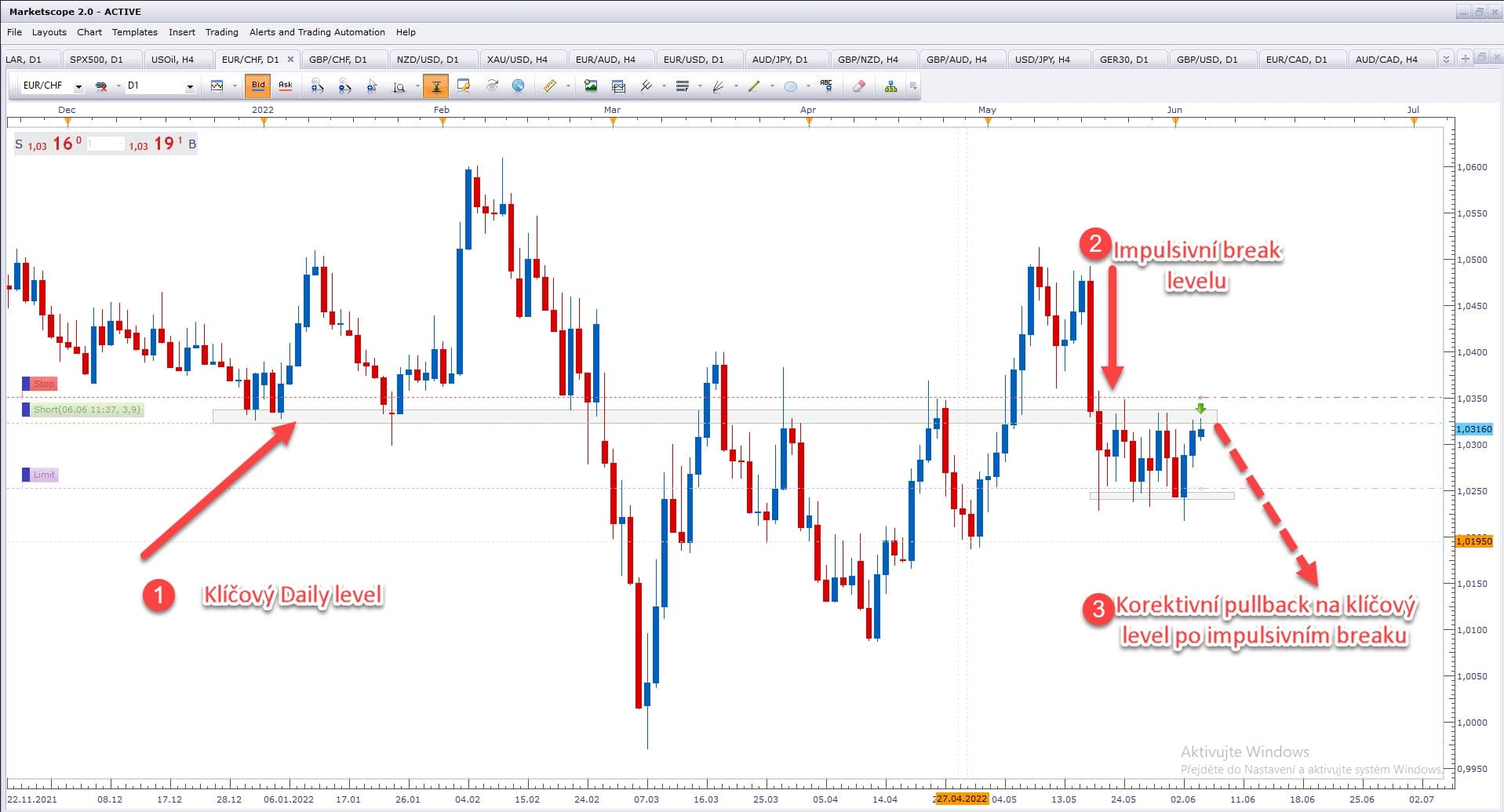Click the green hierarchy tree icon
The height and width of the screenshot is (812, 1504).
(890, 86)
